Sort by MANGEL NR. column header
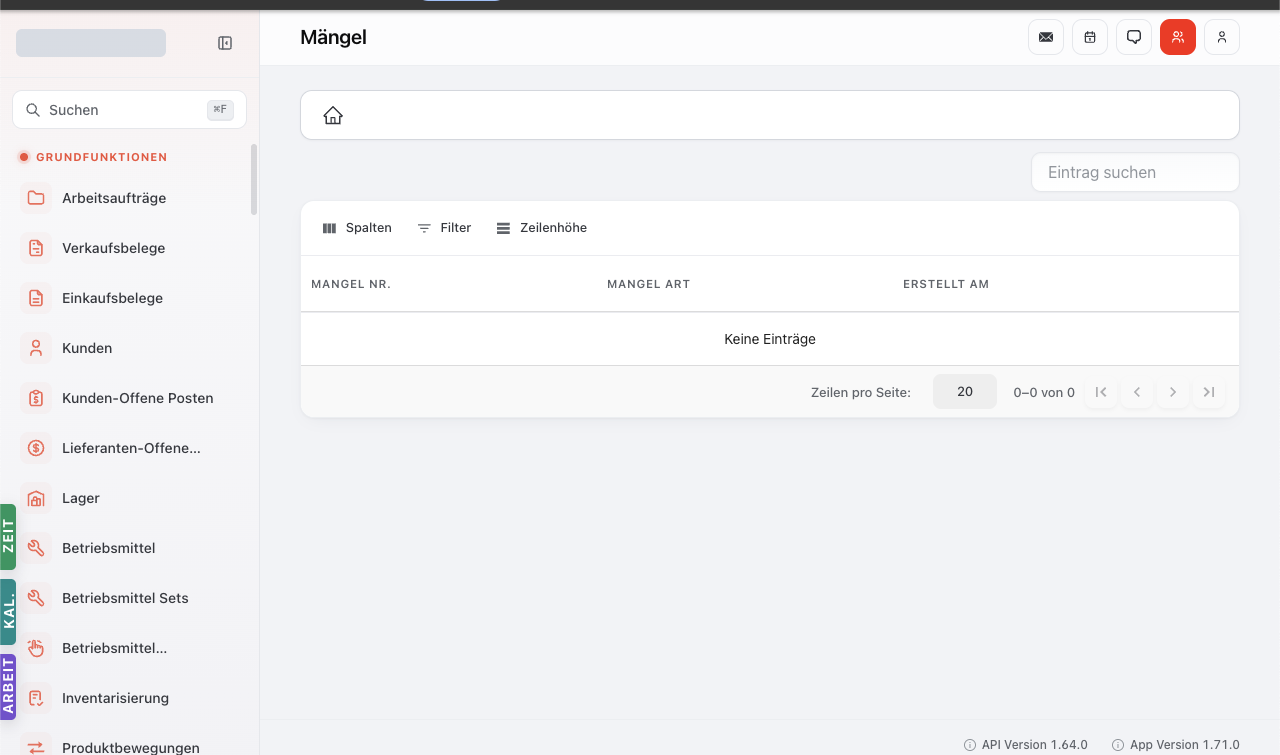The height and width of the screenshot is (755, 1280). coord(351,284)
